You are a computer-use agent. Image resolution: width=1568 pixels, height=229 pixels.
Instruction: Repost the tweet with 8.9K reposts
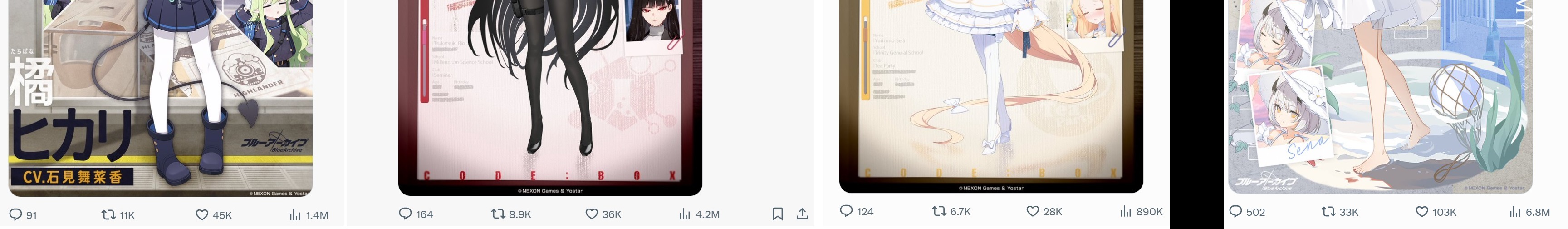coord(511,214)
